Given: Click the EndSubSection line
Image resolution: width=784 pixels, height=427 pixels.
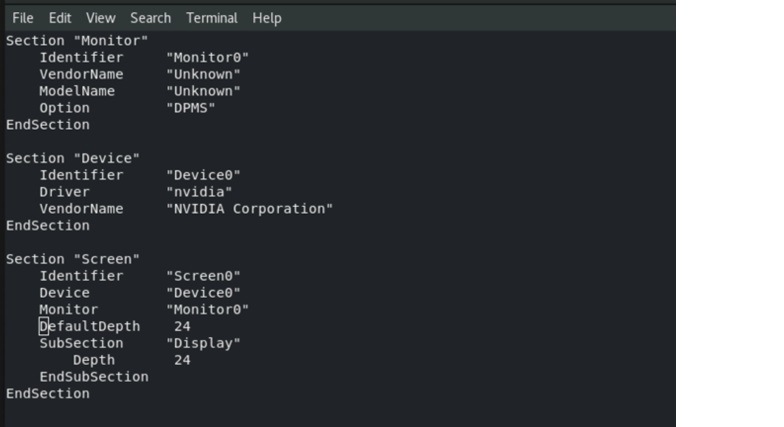Looking at the screenshot, I should [x=94, y=377].
